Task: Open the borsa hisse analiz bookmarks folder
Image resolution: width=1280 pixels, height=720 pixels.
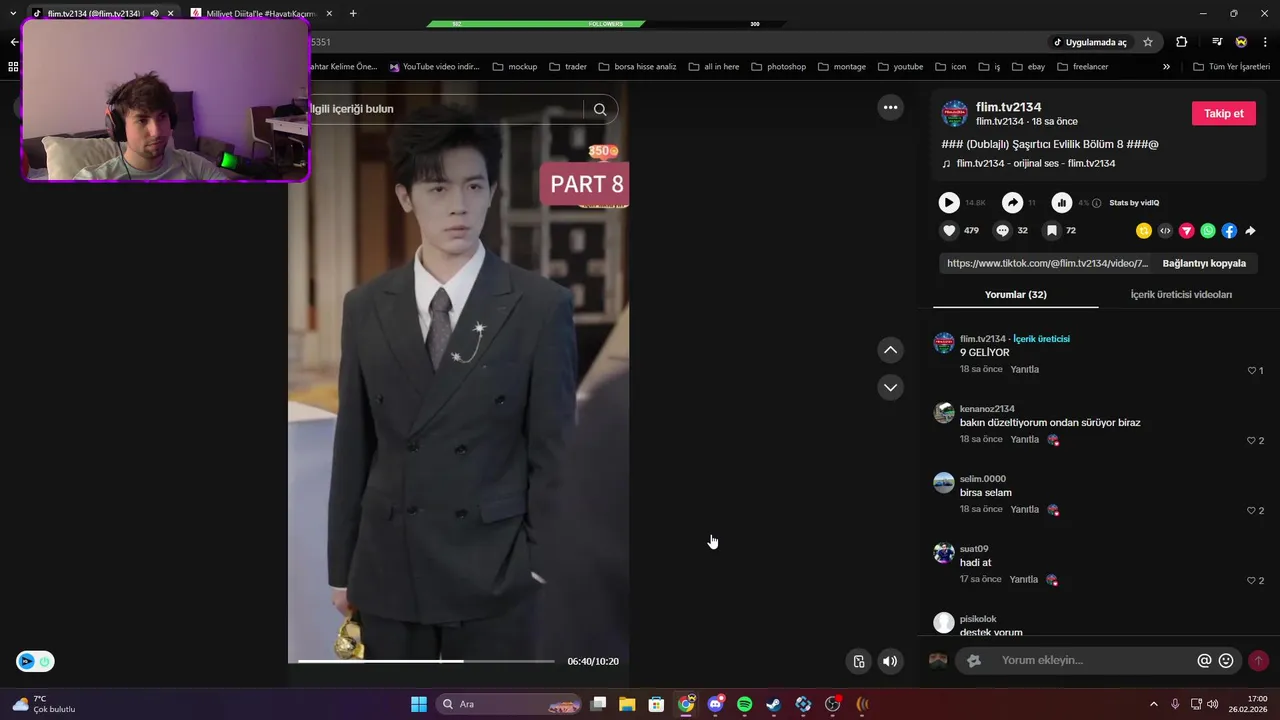Action: coord(638,67)
